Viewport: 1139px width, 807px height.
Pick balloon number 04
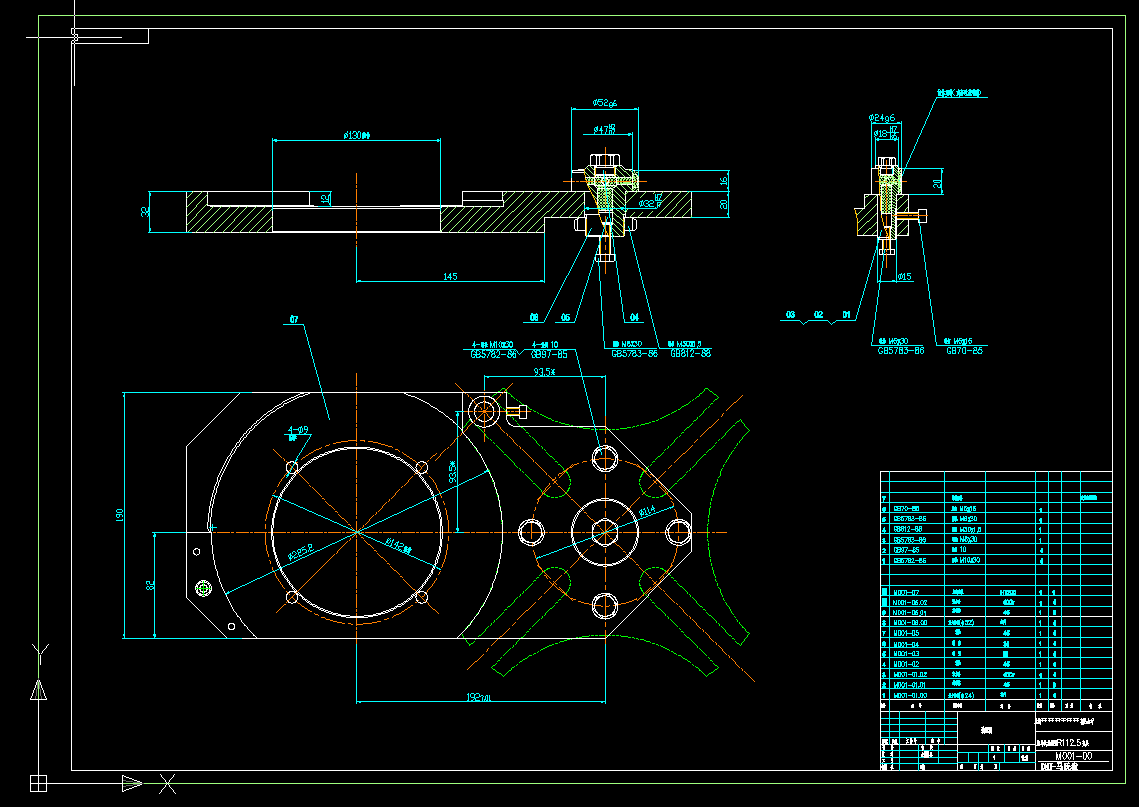tap(634, 317)
